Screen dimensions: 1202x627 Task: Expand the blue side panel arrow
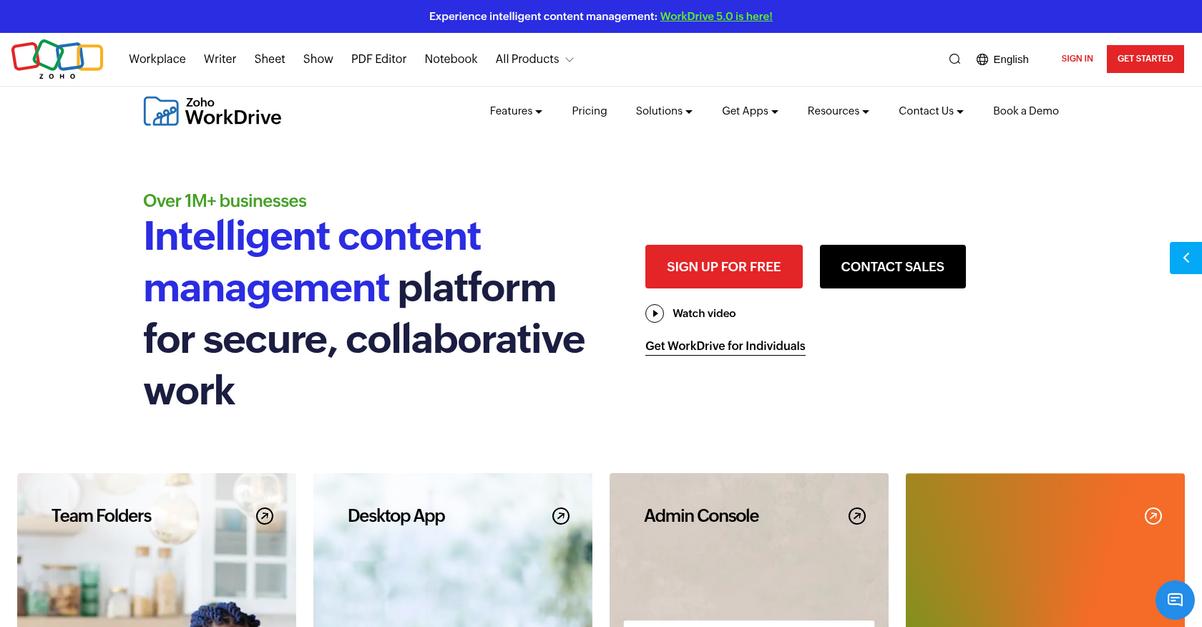[x=1186, y=258]
